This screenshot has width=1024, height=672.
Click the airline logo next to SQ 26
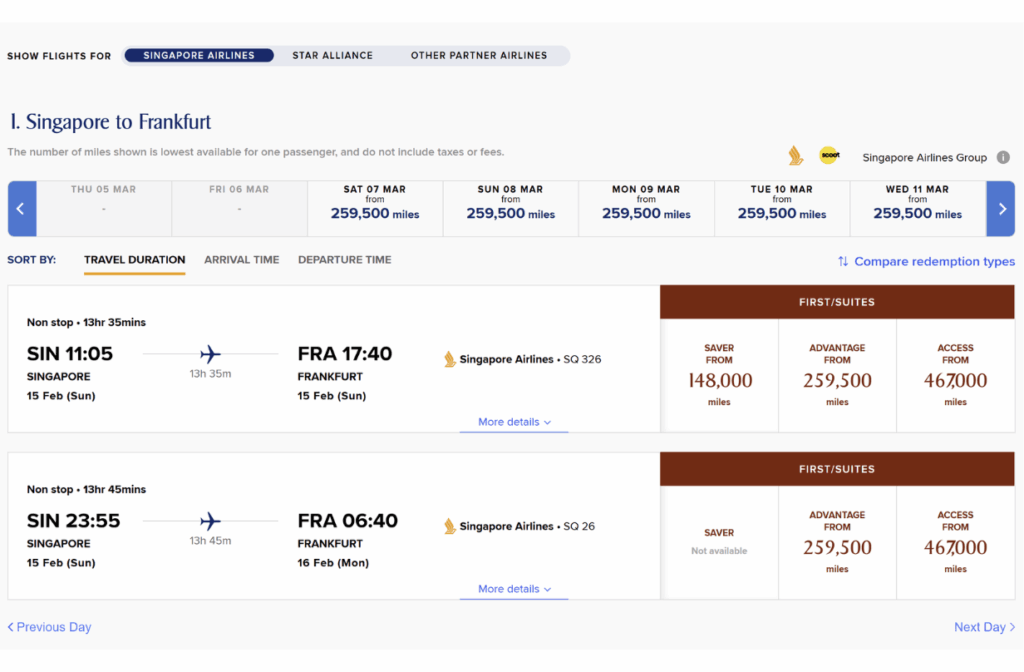(450, 526)
